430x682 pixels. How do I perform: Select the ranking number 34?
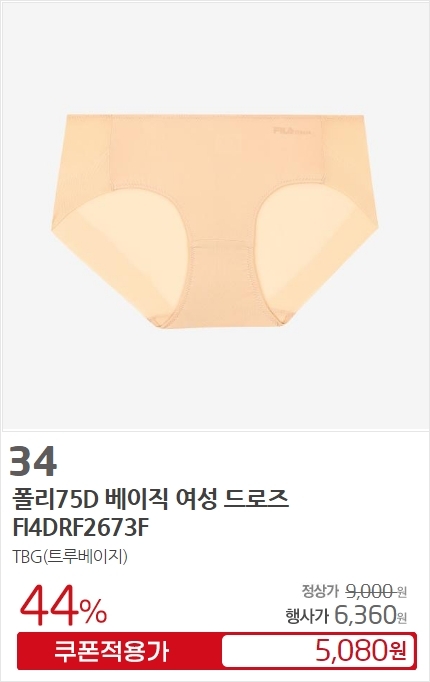(x=33, y=461)
